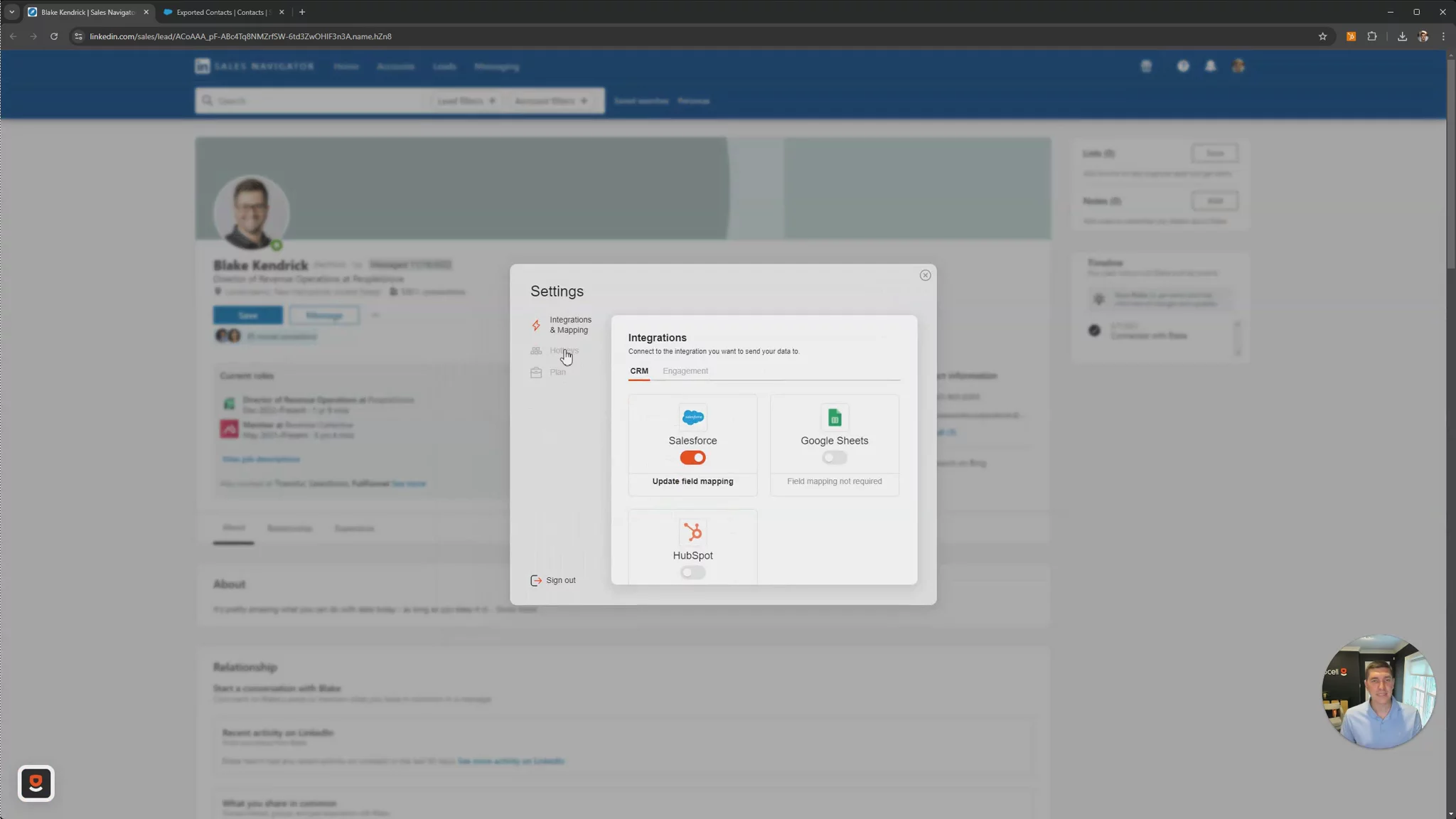Viewport: 1456px width, 819px height.
Task: Disable the Salesforce integration toggle
Action: tap(692, 458)
